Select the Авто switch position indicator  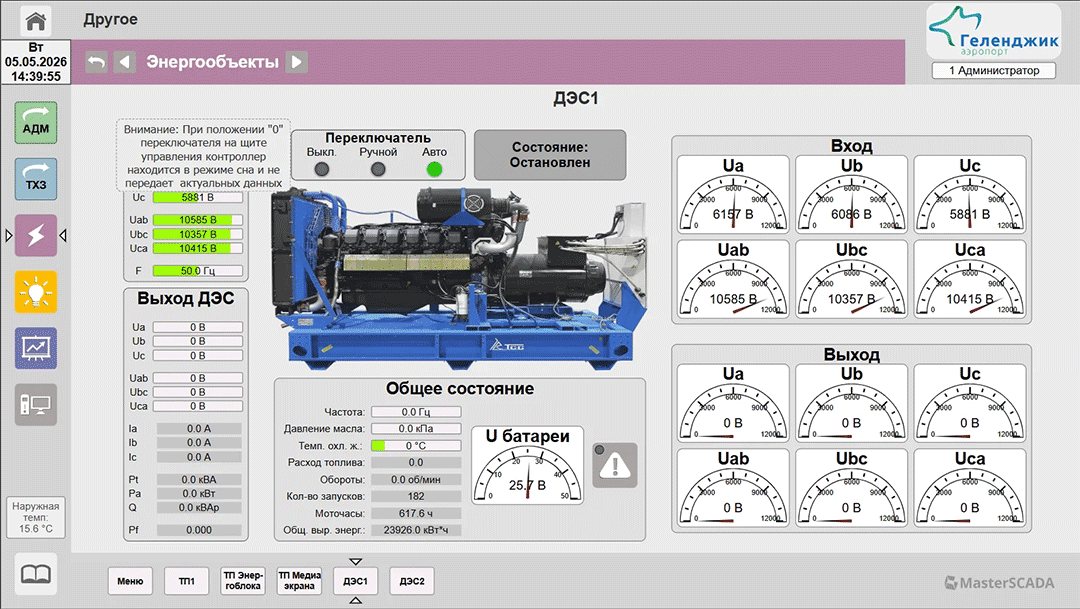pyautogui.click(x=434, y=169)
